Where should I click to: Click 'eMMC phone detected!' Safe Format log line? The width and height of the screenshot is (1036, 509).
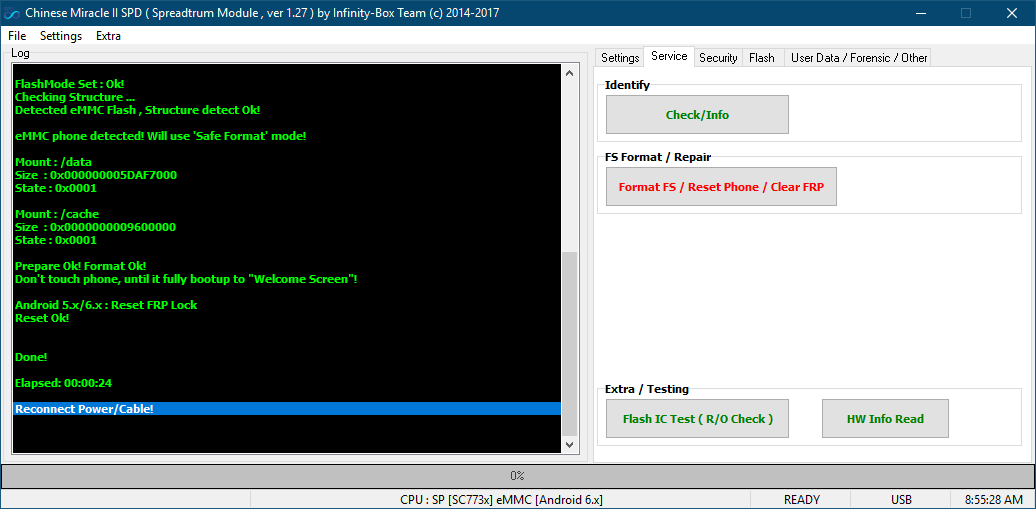point(161,136)
